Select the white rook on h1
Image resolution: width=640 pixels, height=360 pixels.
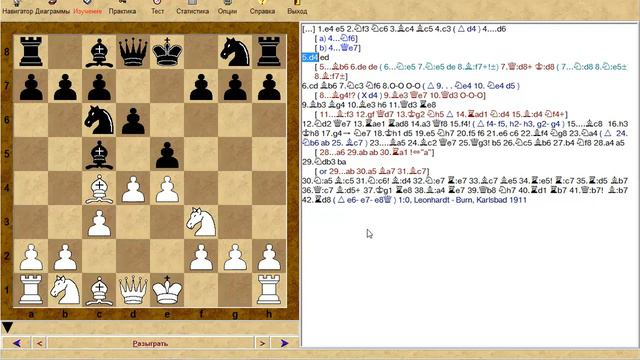pos(269,289)
